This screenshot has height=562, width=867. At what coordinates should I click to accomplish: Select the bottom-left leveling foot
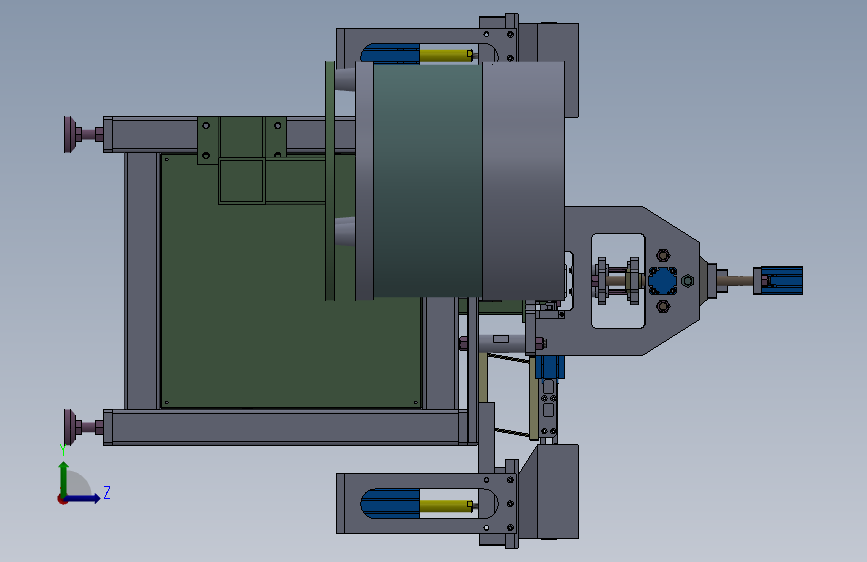[83, 427]
